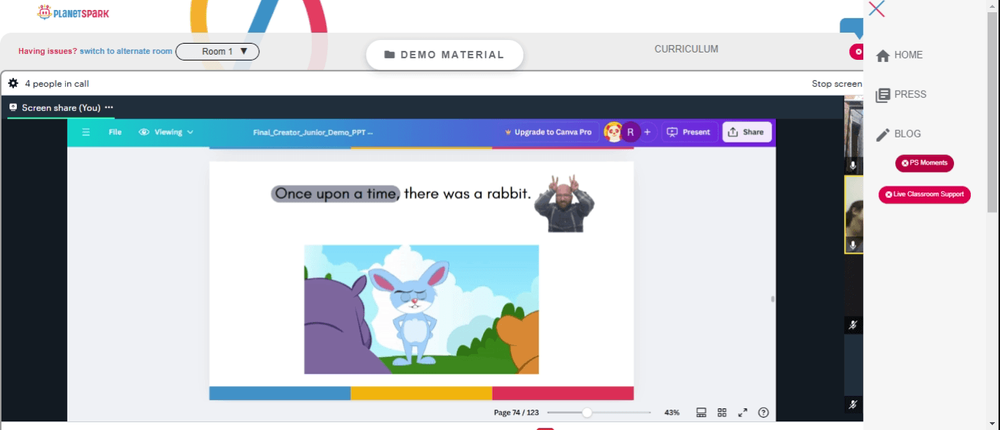Click the muted mic icon on the bottom participant tile

click(x=853, y=404)
